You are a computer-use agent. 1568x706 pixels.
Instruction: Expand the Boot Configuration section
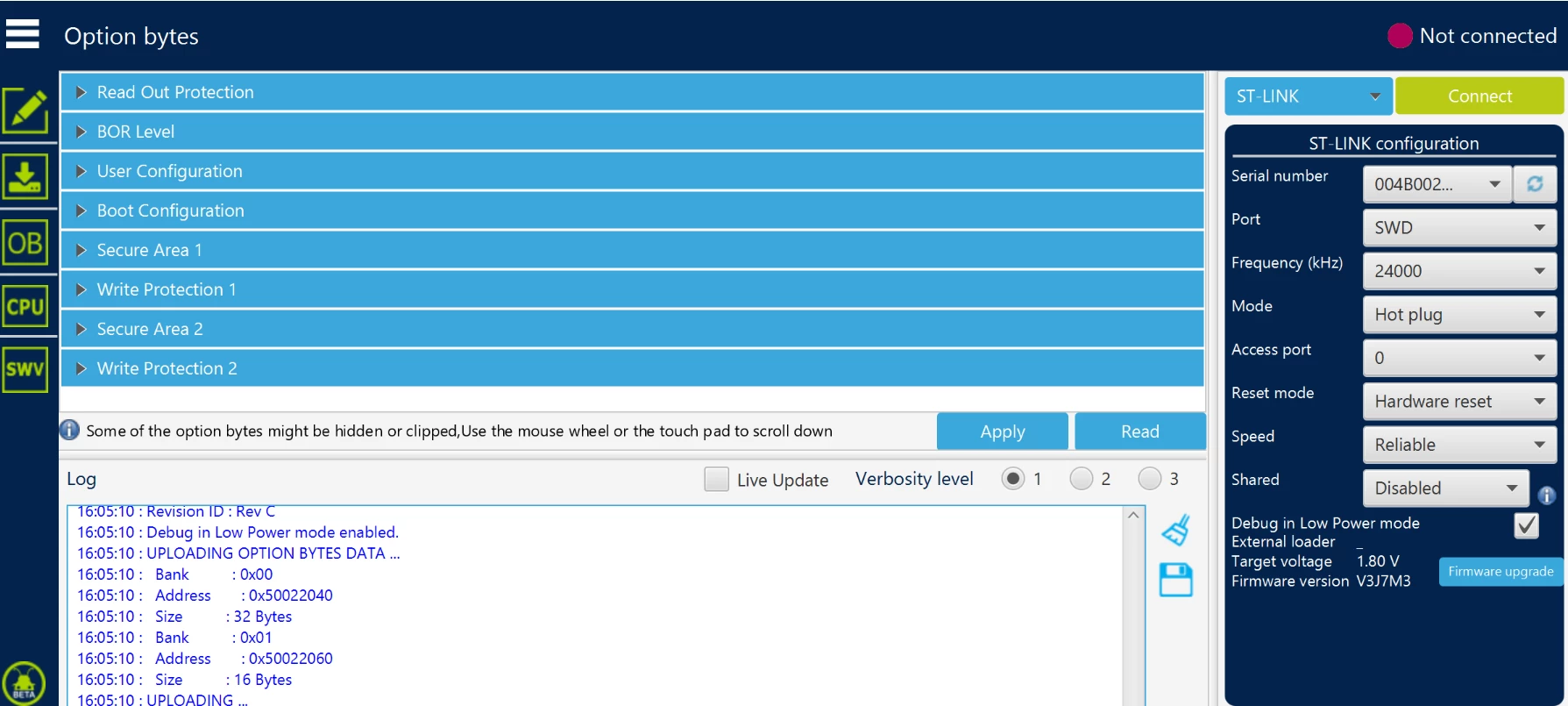[632, 210]
